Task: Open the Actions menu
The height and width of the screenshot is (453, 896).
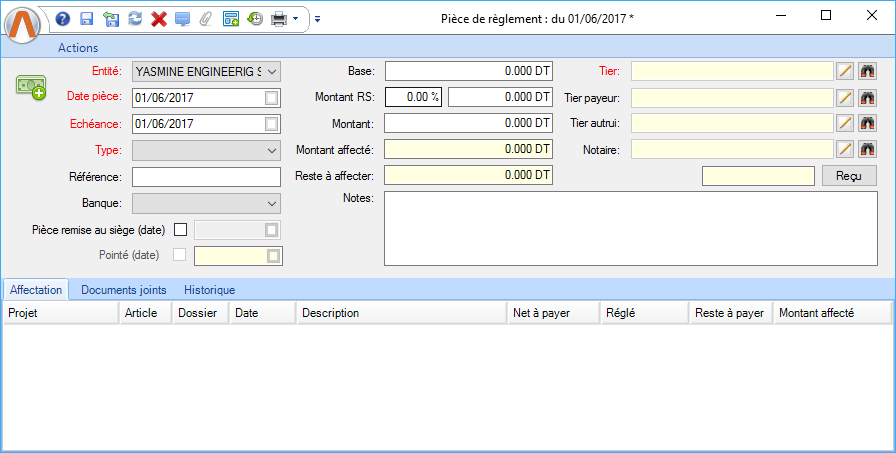Action: coord(78,48)
